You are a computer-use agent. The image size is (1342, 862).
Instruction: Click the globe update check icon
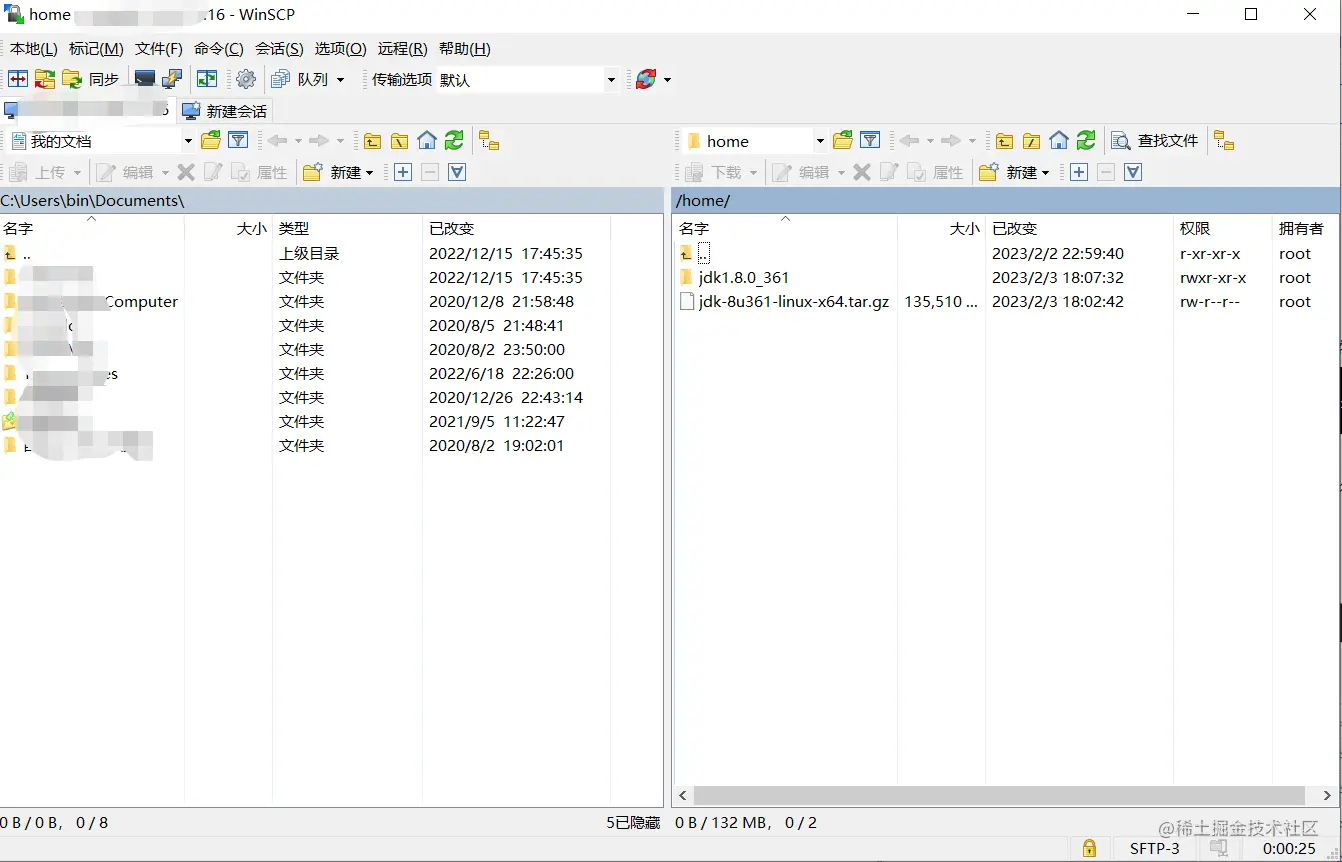point(646,79)
